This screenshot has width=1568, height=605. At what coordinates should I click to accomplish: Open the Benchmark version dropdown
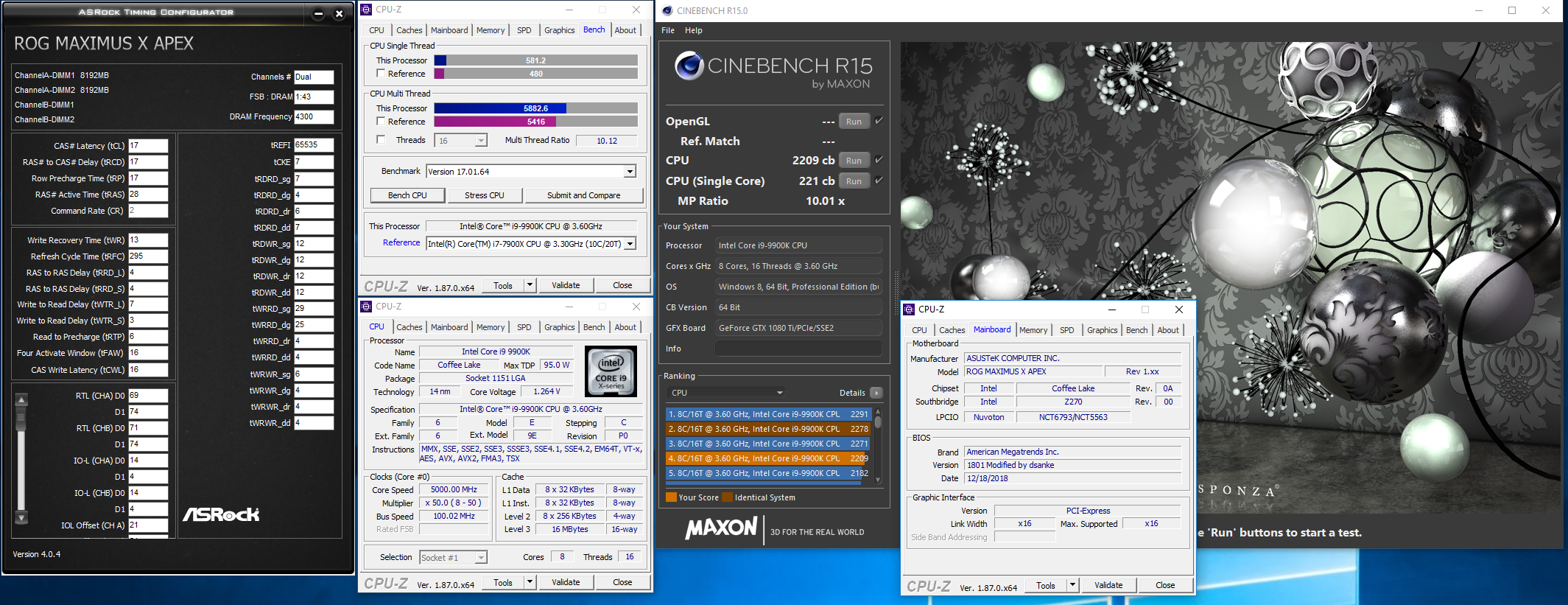[x=630, y=172]
